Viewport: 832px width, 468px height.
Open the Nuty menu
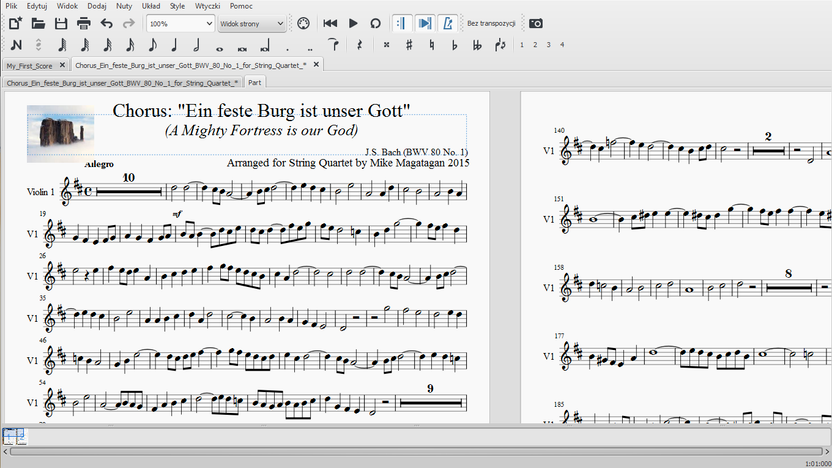click(124, 6)
